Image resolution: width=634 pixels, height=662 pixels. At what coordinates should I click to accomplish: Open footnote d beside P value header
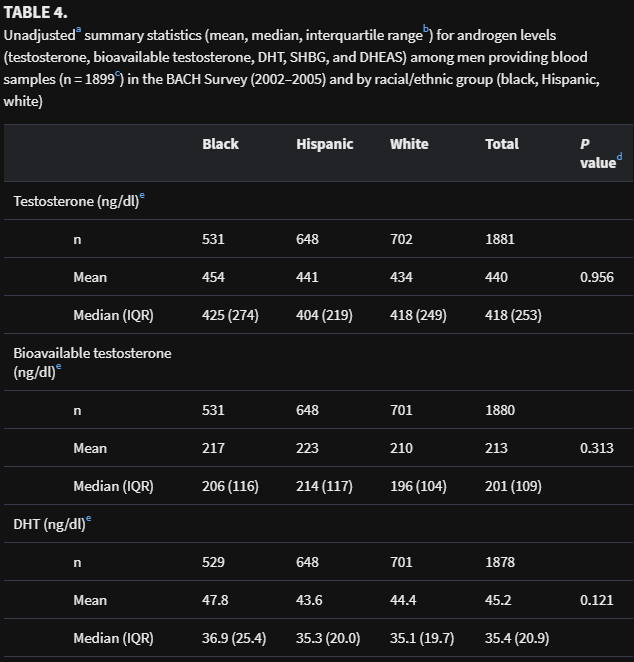click(619, 157)
